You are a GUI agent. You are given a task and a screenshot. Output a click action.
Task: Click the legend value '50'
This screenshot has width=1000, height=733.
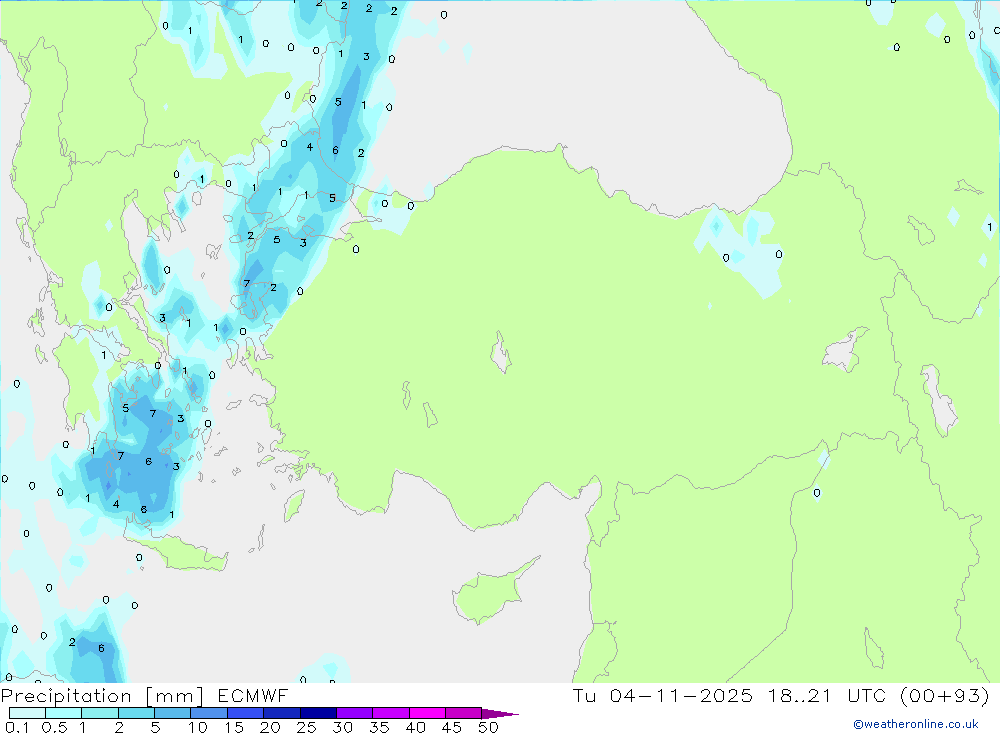(489, 727)
